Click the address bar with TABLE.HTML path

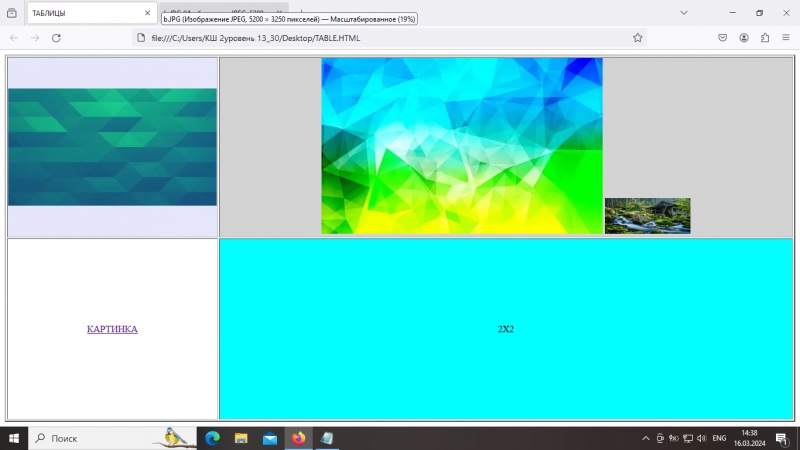coord(383,38)
